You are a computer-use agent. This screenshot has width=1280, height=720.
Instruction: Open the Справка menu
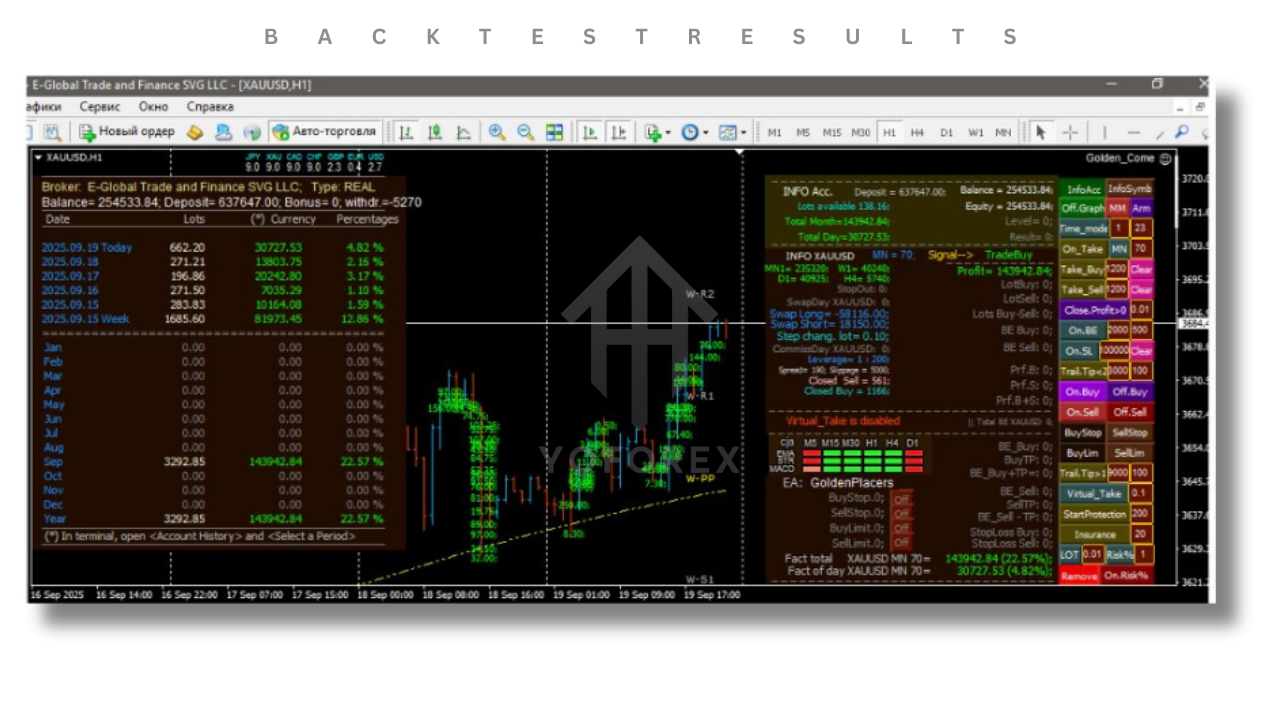click(210, 106)
